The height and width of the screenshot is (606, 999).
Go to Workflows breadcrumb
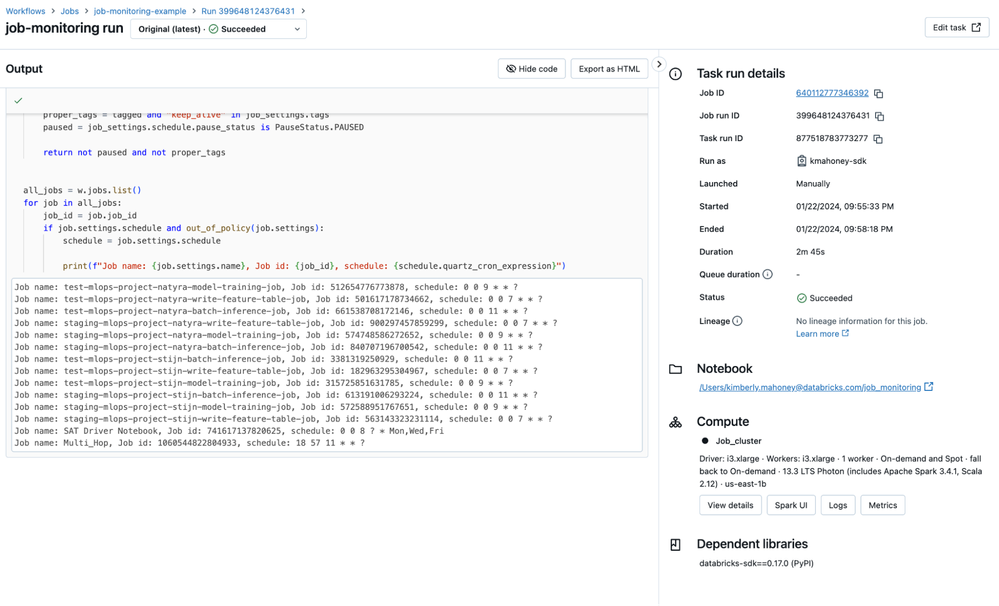[25, 11]
